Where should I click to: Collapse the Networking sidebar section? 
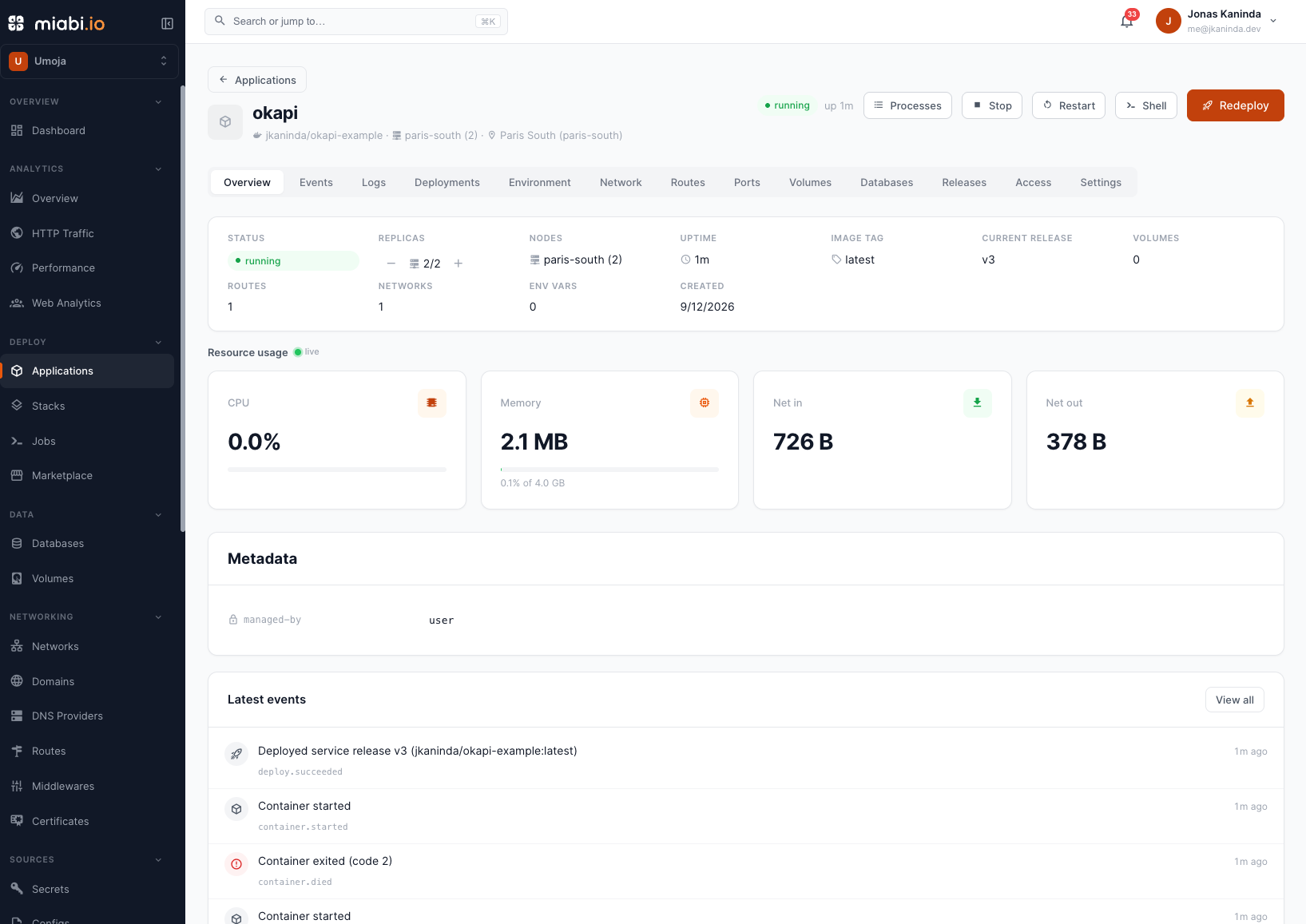coord(158,617)
